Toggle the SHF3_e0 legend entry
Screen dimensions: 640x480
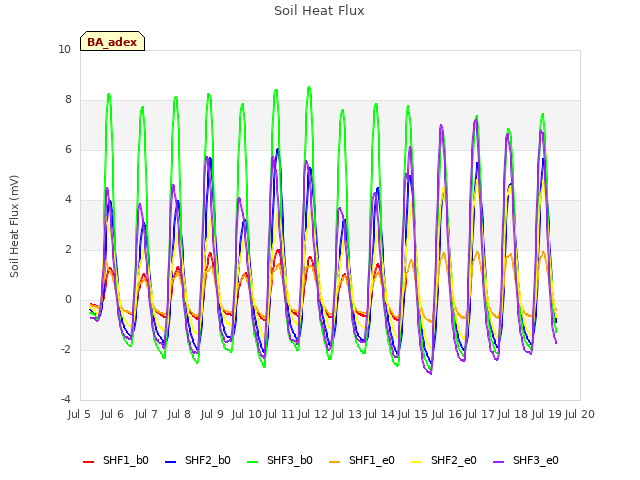coord(526,460)
